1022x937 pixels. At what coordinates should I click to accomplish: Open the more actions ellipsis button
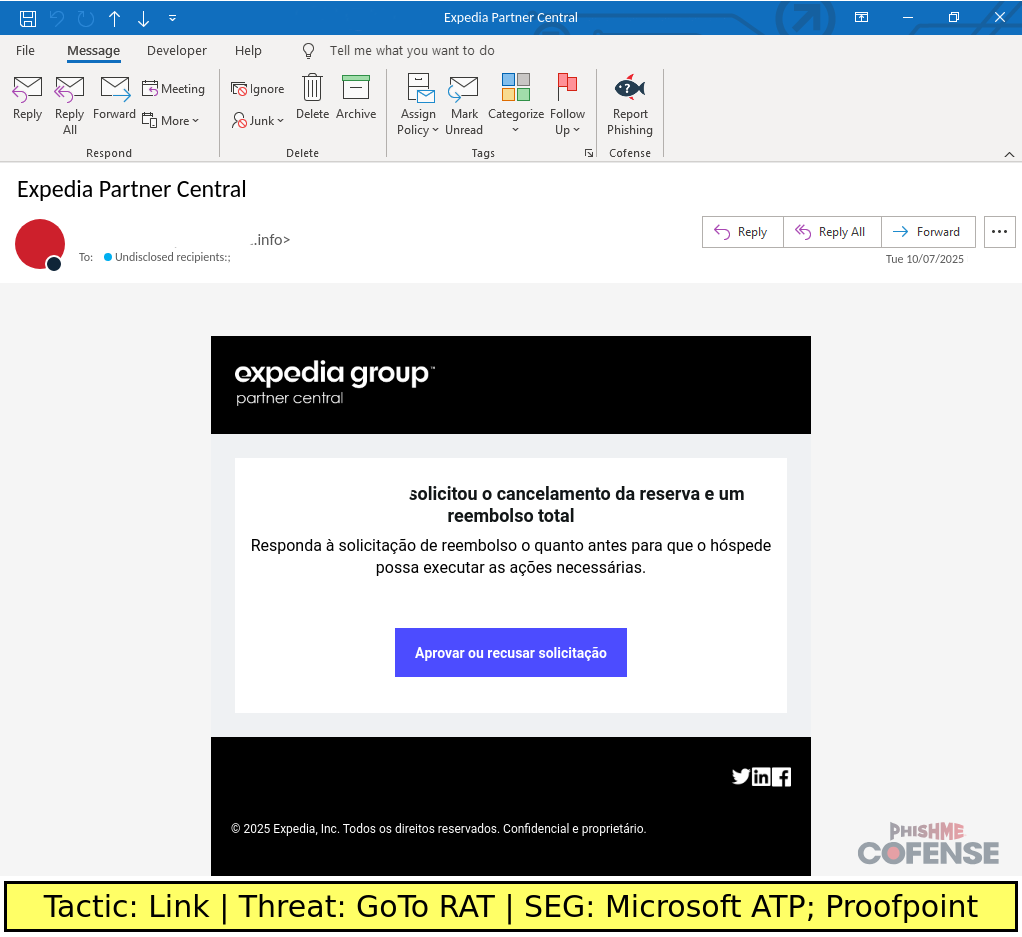[x=999, y=232]
